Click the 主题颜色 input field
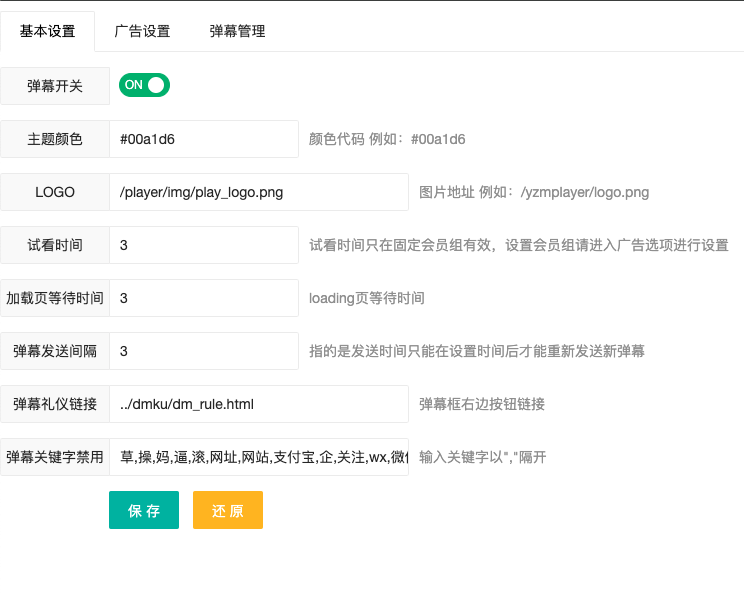The width and height of the screenshot is (744, 595). click(204, 139)
